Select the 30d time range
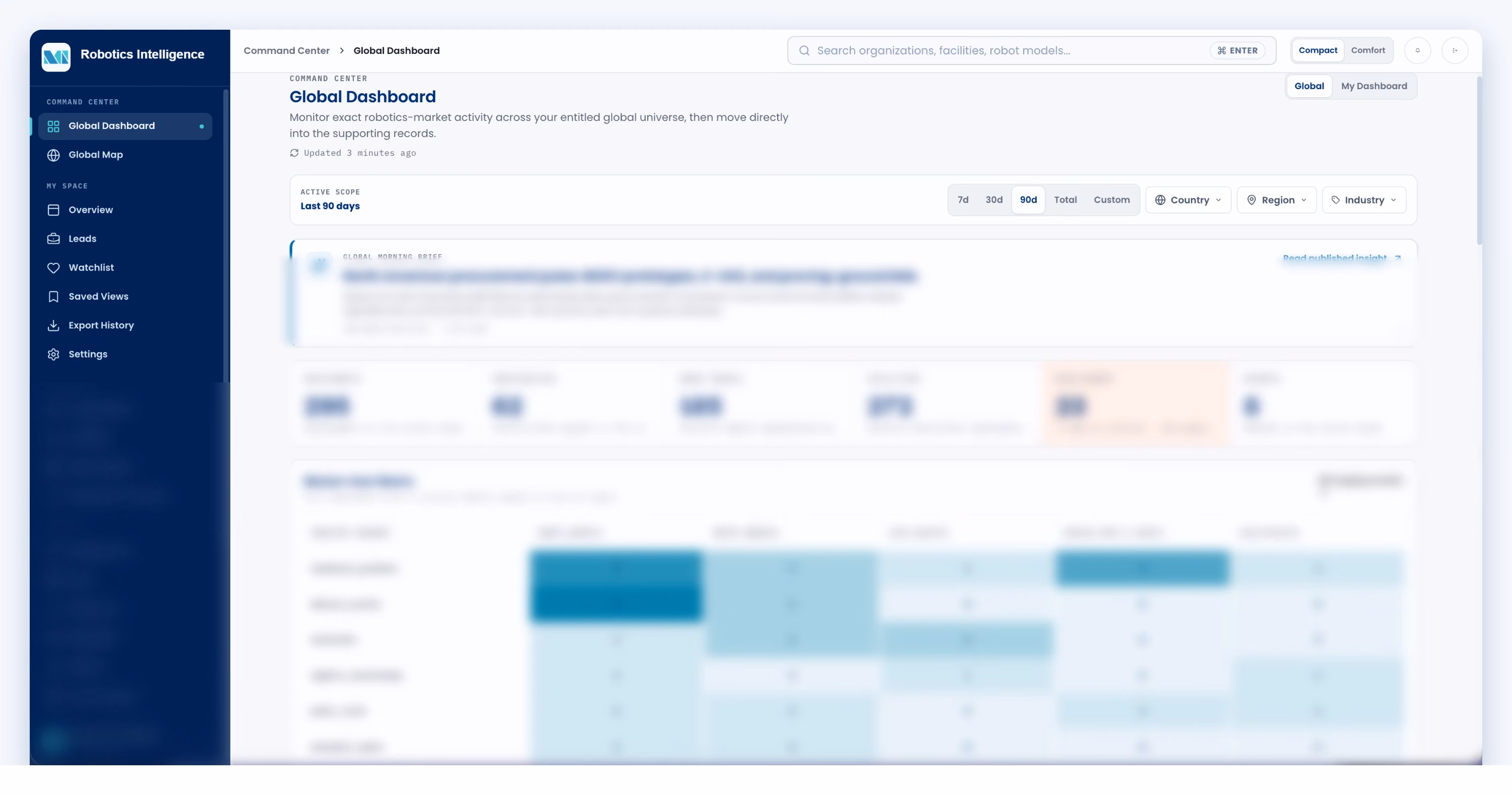1512x795 pixels. coord(994,200)
